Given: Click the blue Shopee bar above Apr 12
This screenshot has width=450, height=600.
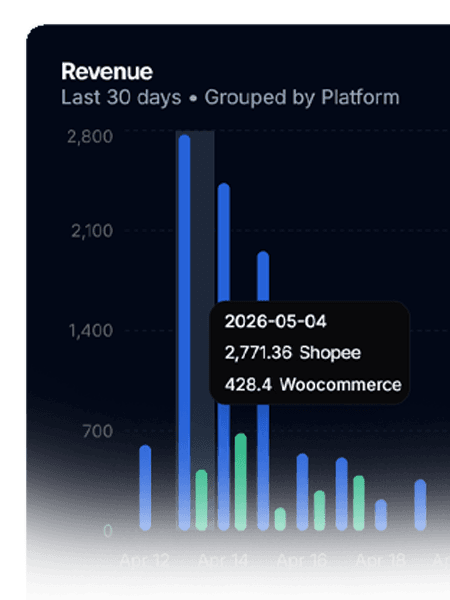Looking at the screenshot, I should [145, 488].
